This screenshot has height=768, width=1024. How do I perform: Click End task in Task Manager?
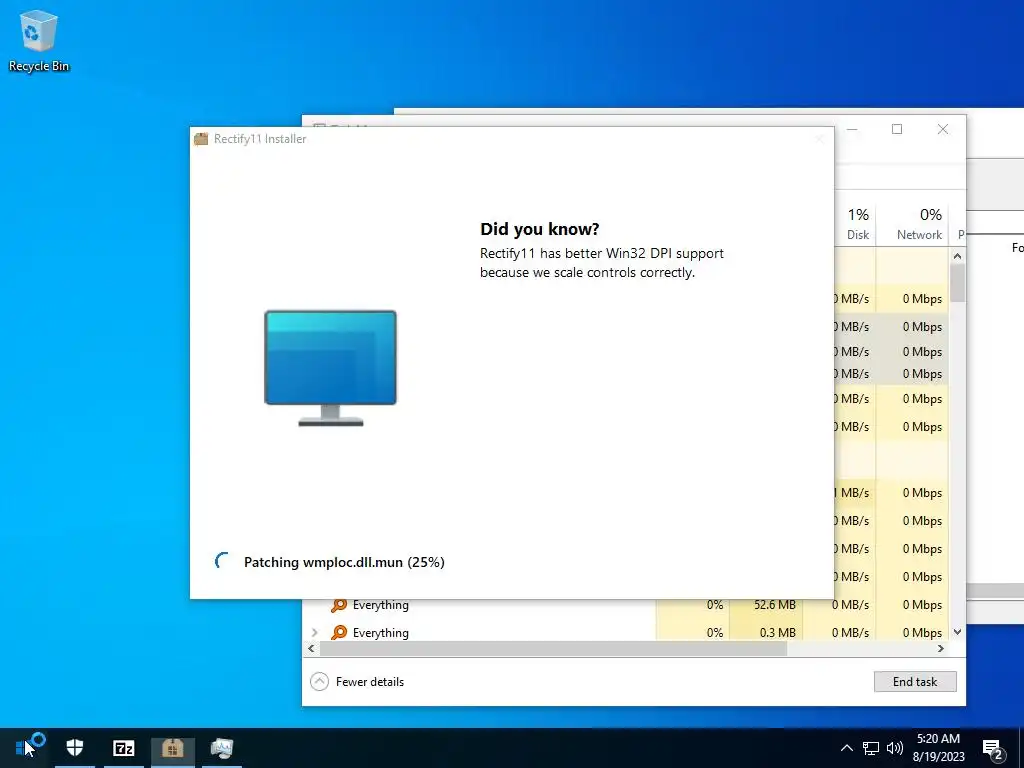[915, 681]
